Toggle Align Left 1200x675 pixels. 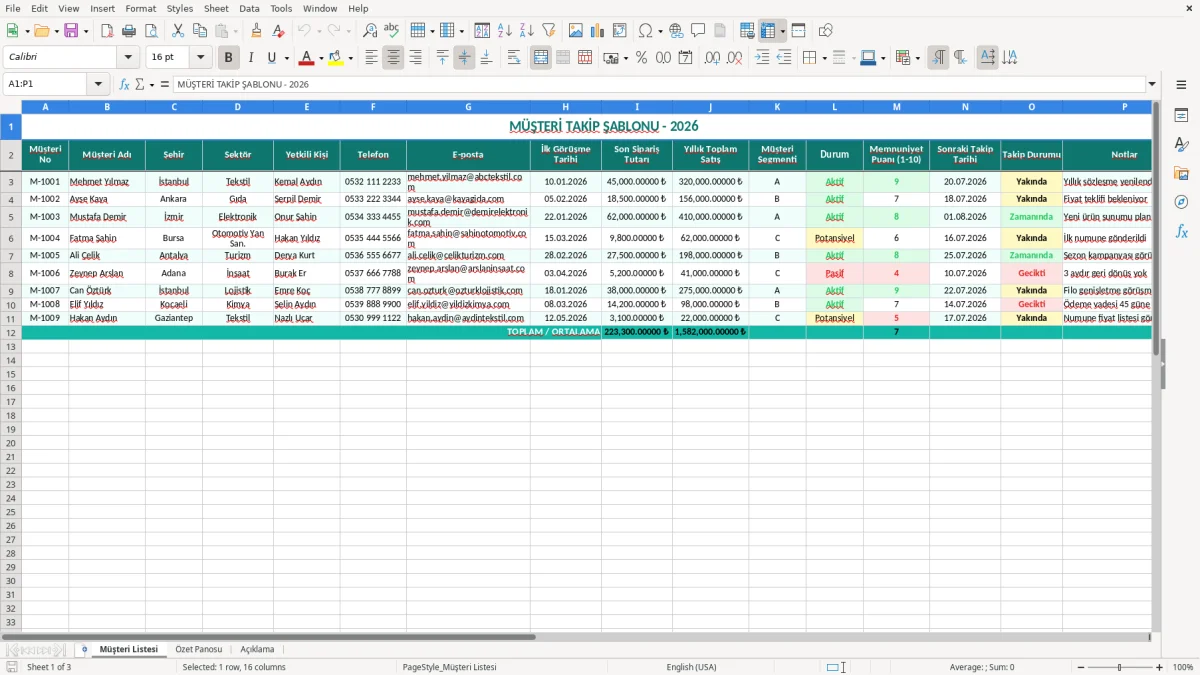point(371,58)
